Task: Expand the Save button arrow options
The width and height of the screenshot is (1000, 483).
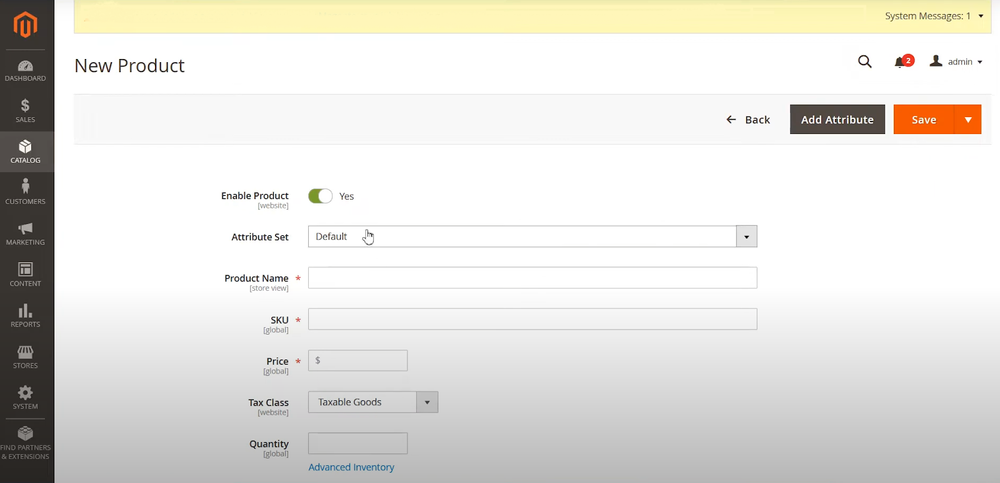Action: (967, 120)
